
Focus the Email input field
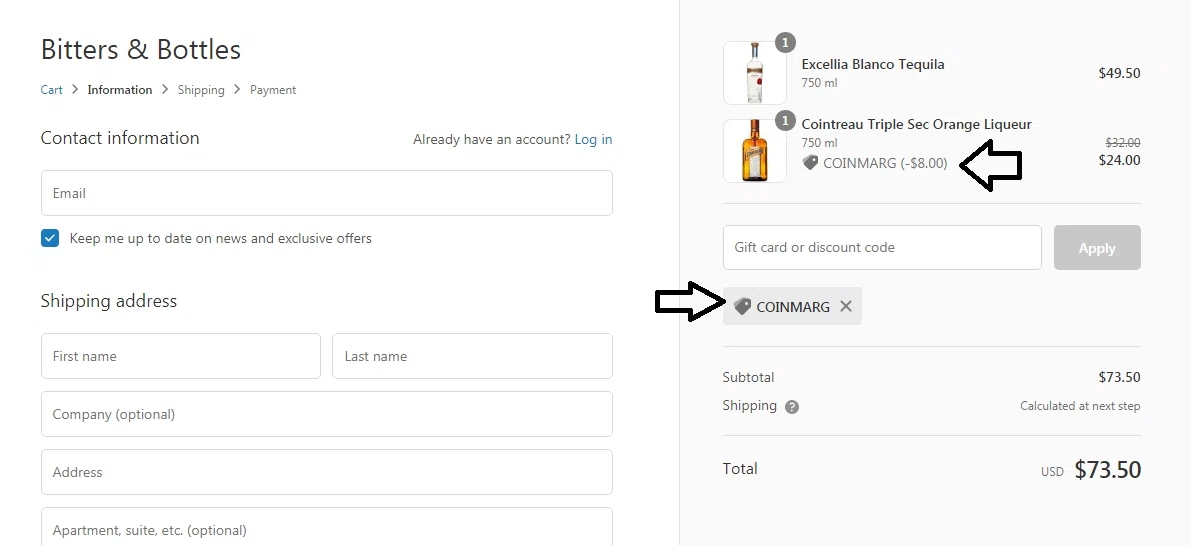click(x=327, y=193)
